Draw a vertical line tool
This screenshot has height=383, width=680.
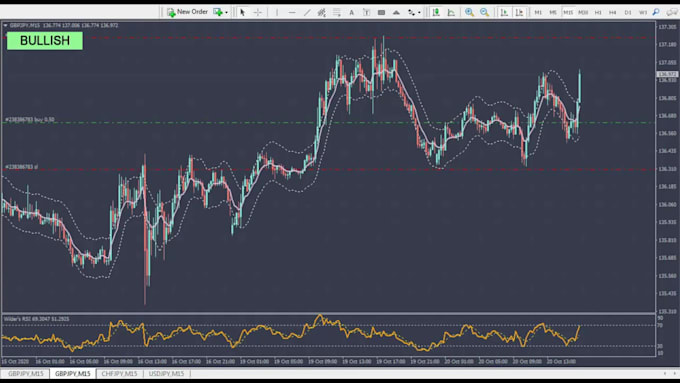point(277,13)
